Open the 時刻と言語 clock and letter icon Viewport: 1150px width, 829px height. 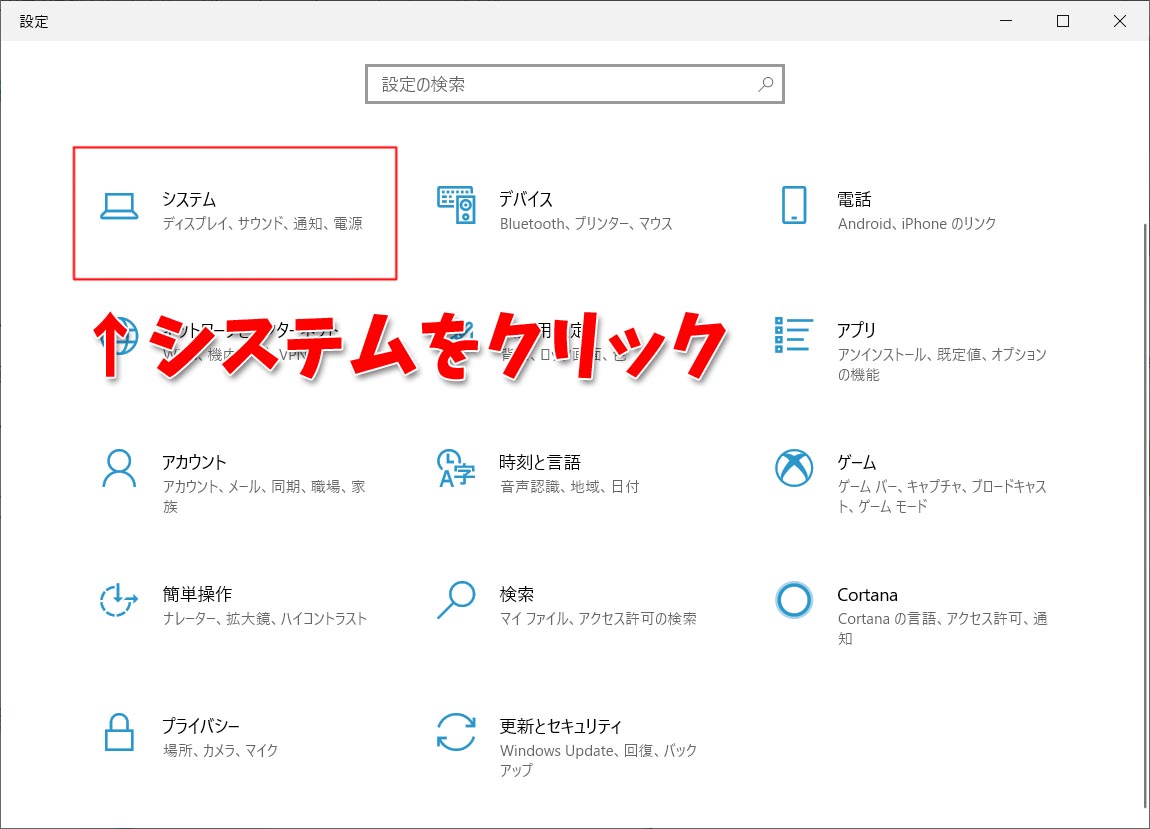click(x=456, y=468)
